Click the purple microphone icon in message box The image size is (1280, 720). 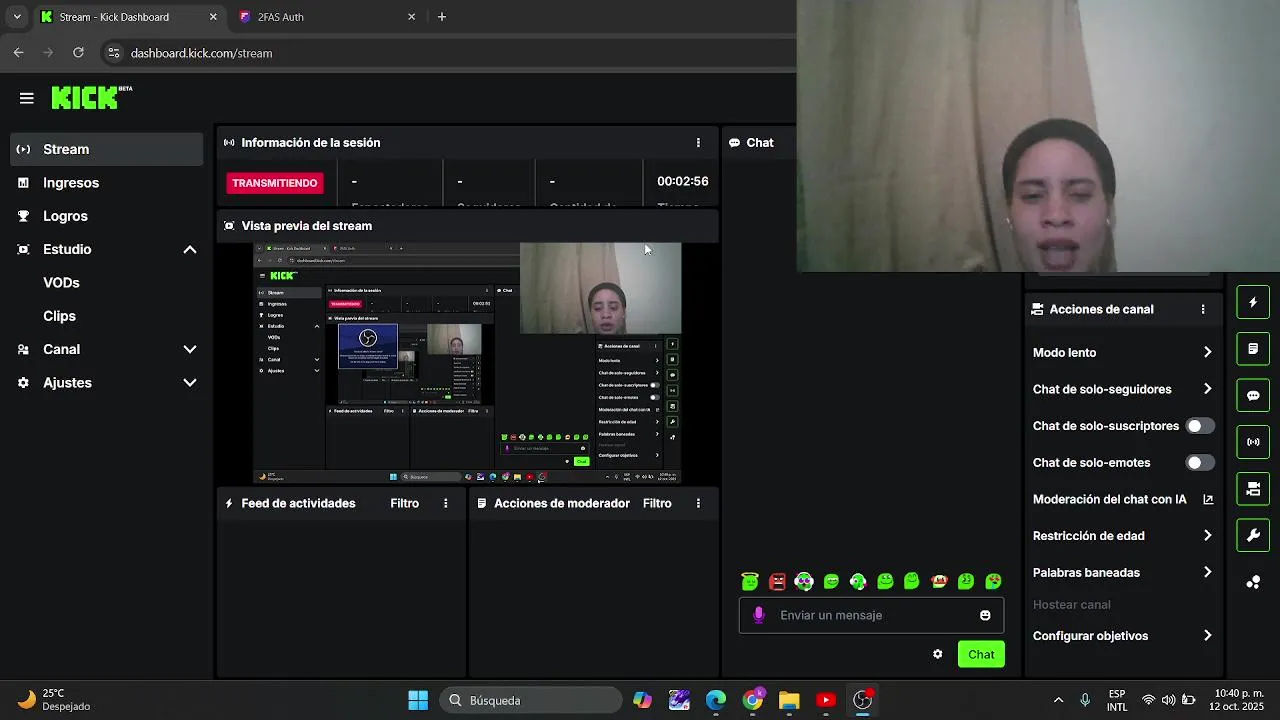[x=759, y=615]
